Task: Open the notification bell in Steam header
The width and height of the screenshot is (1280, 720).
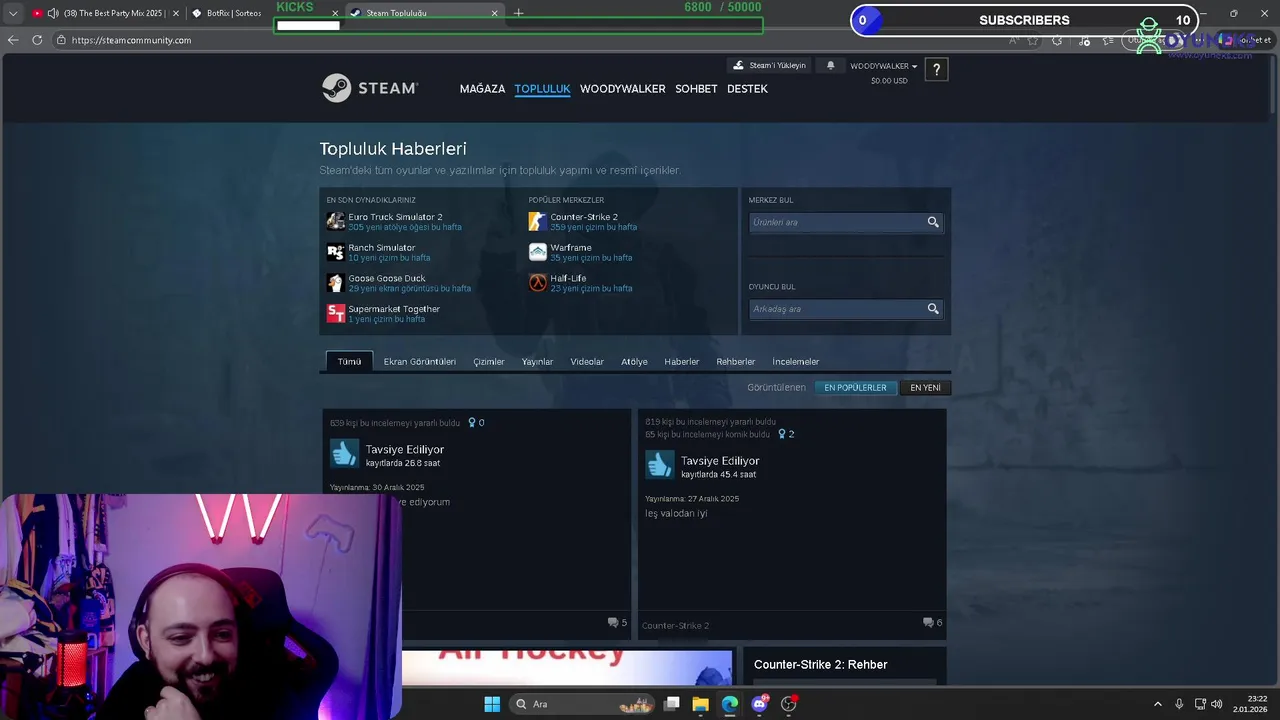Action: (830, 66)
